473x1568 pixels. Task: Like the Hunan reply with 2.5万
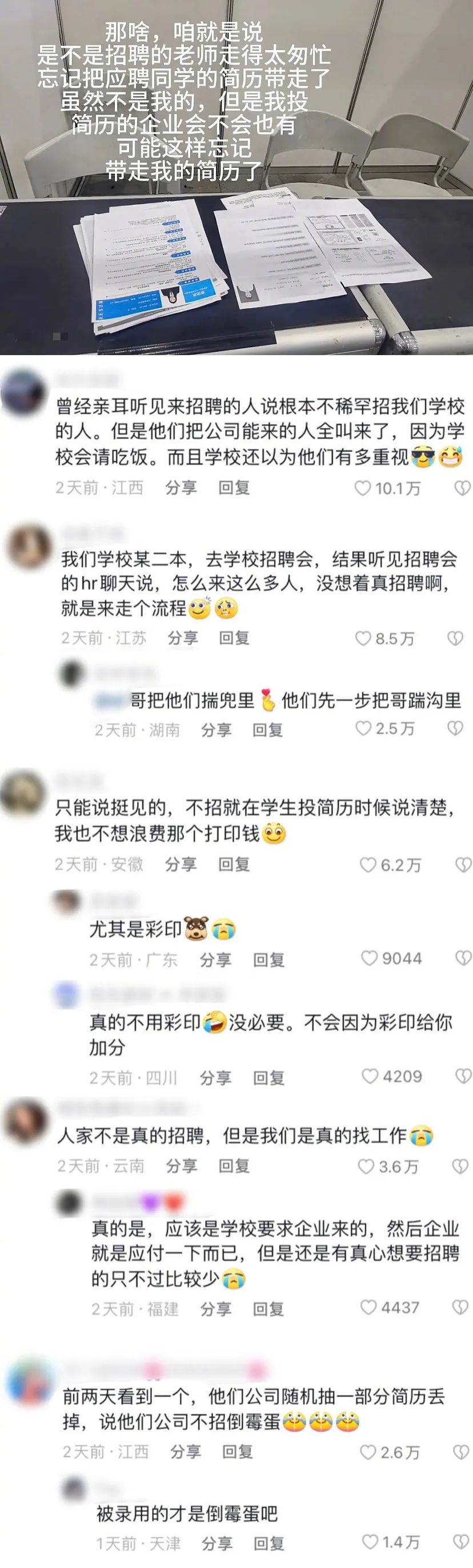pos(363,728)
